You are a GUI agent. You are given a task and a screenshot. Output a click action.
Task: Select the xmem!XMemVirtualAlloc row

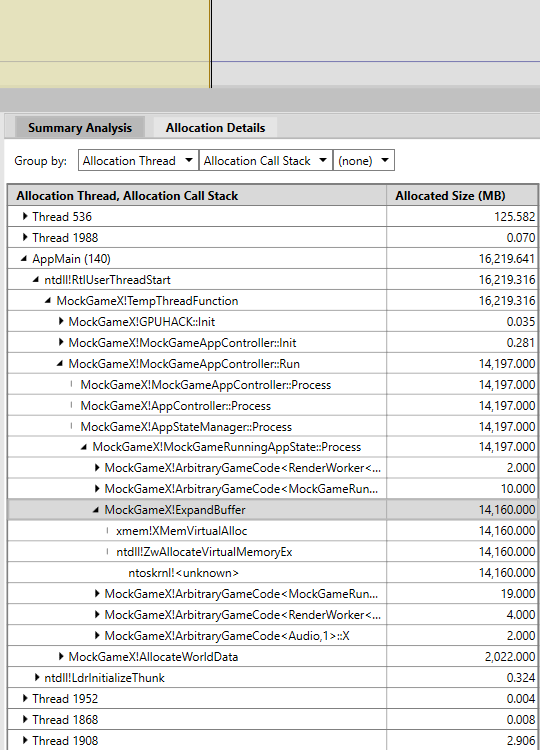coord(273,531)
